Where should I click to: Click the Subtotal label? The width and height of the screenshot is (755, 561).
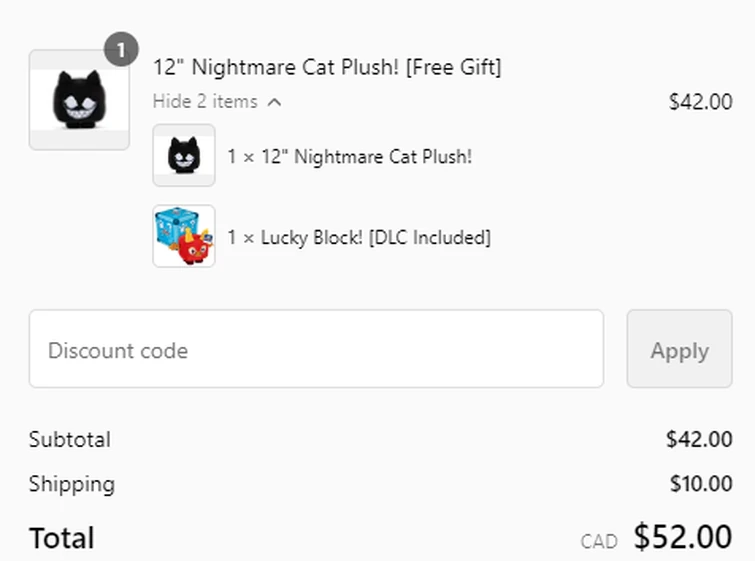point(70,439)
